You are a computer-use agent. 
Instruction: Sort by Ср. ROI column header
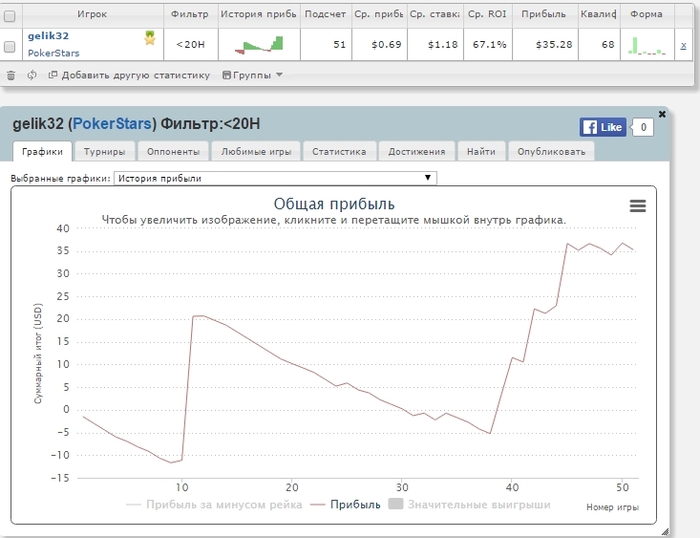(x=487, y=14)
